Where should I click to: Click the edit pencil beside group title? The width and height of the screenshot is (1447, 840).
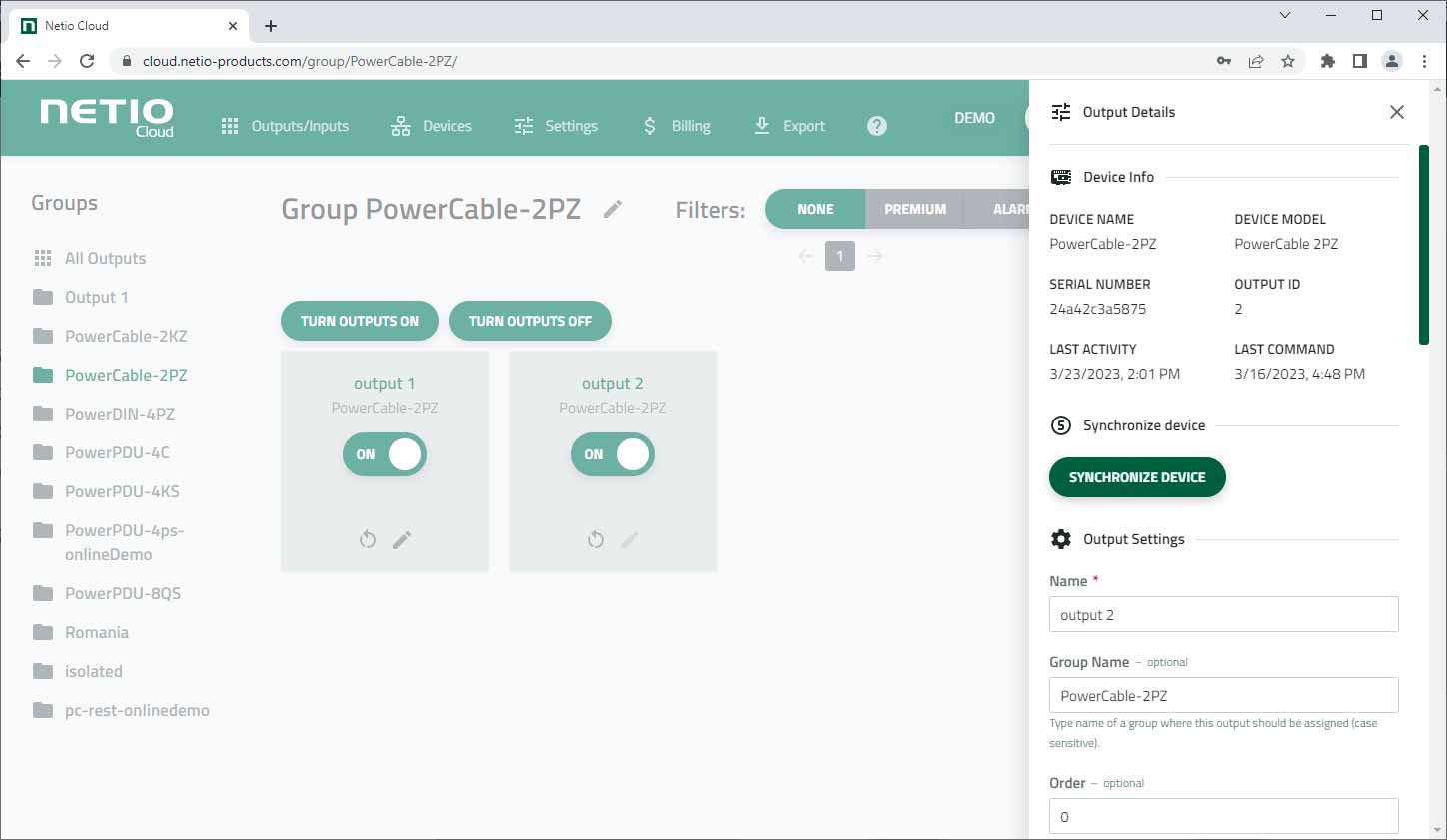click(x=613, y=209)
